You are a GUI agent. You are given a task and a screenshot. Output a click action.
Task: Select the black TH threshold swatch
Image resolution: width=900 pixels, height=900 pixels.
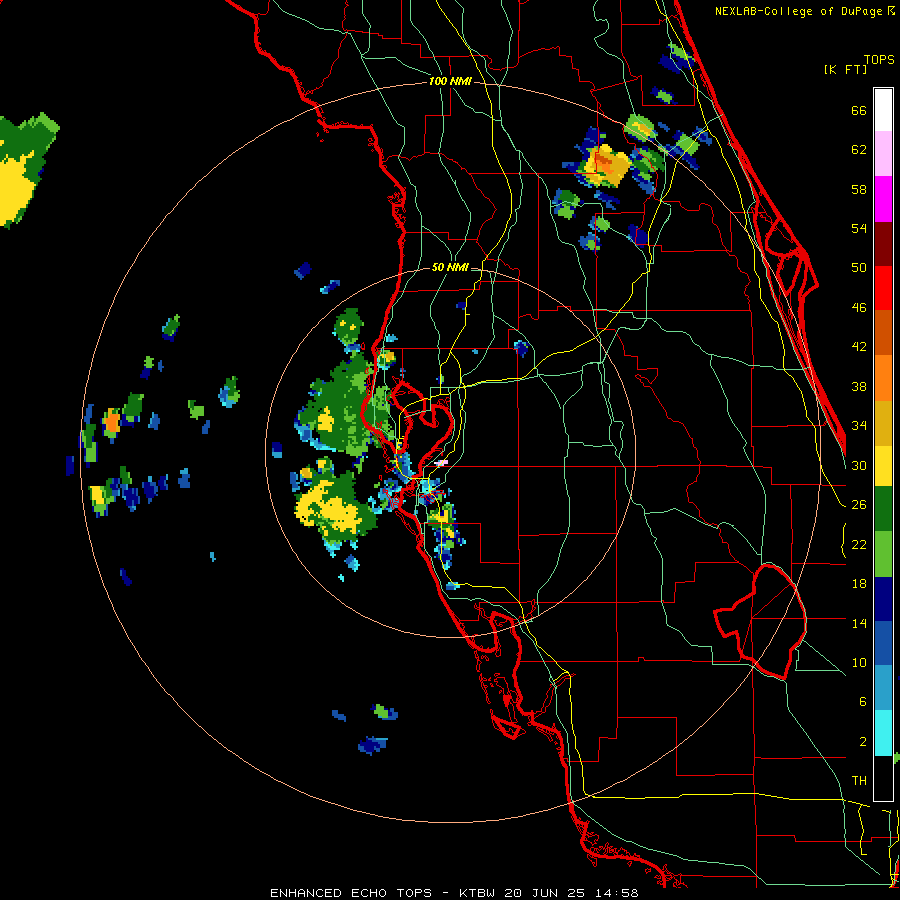(883, 778)
